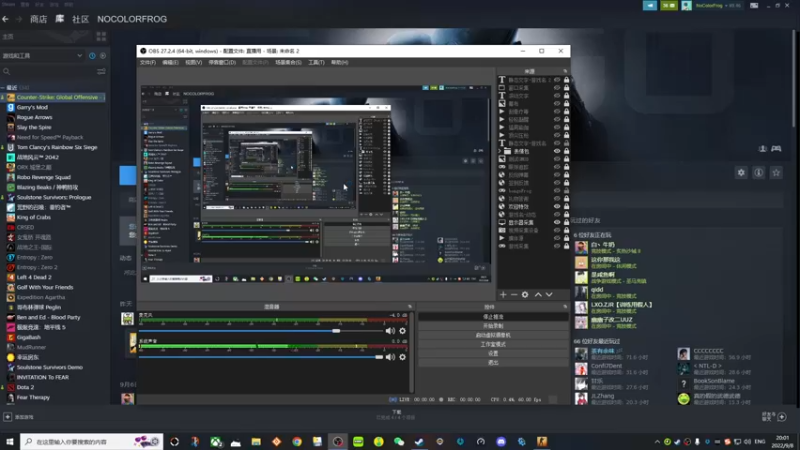Move source up with the up arrow
The width and height of the screenshot is (800, 450).
(538, 294)
